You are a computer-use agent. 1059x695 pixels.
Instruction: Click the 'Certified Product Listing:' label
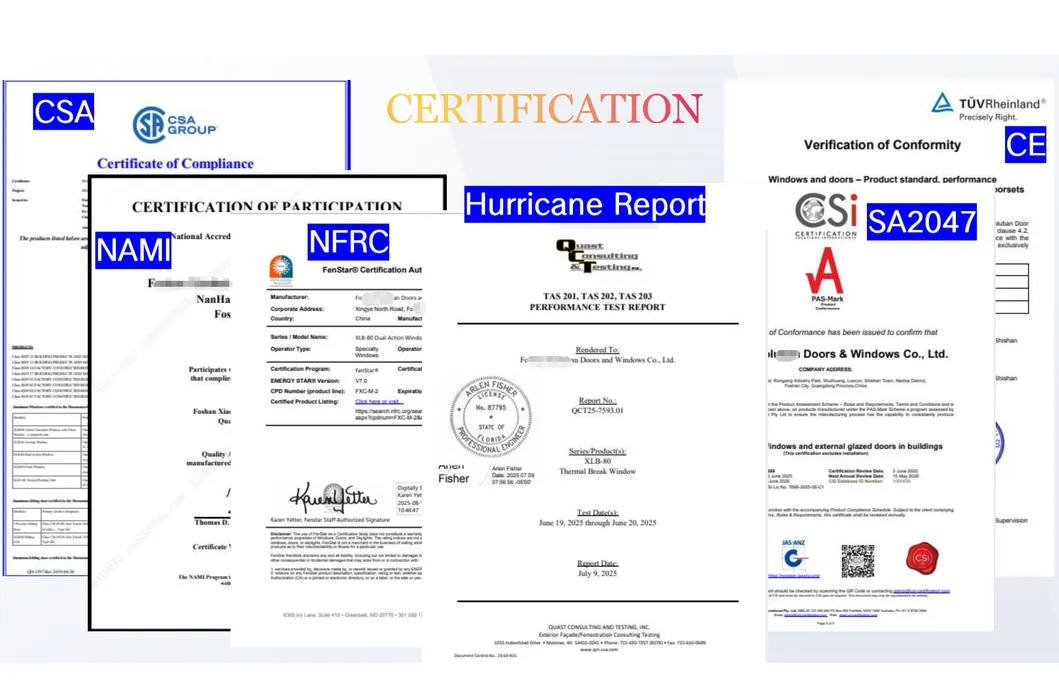coord(305,401)
